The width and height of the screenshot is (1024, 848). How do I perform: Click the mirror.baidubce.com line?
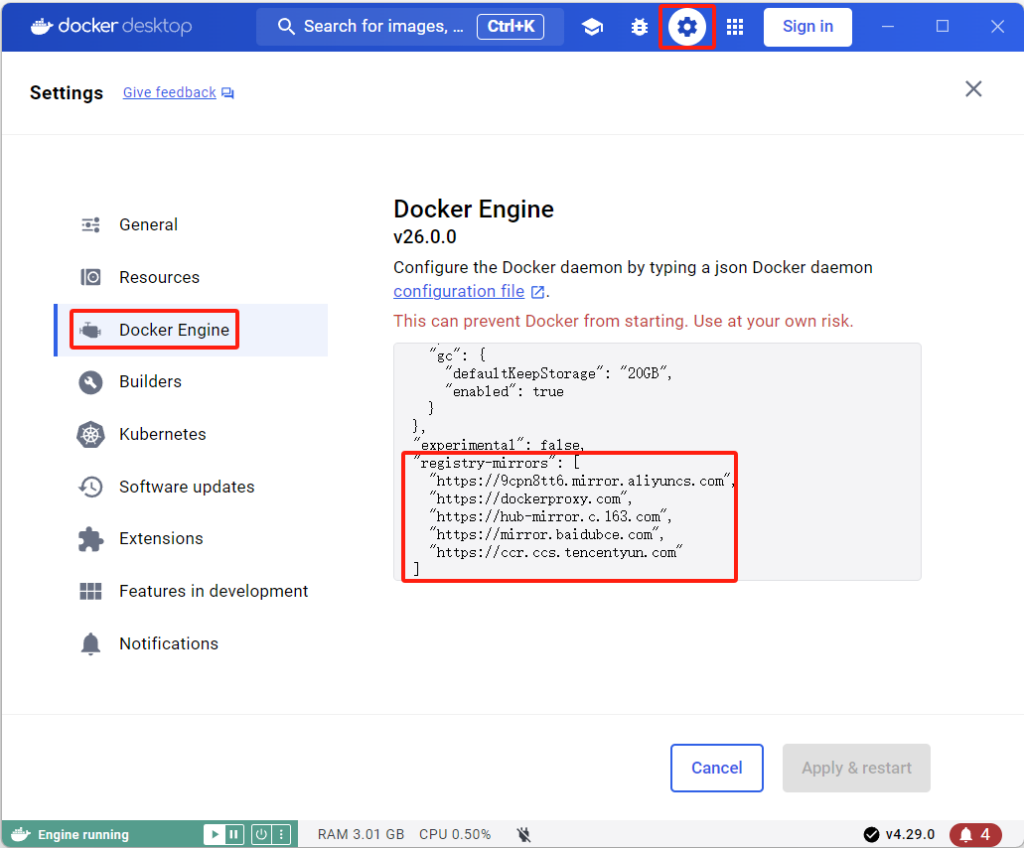(547, 534)
